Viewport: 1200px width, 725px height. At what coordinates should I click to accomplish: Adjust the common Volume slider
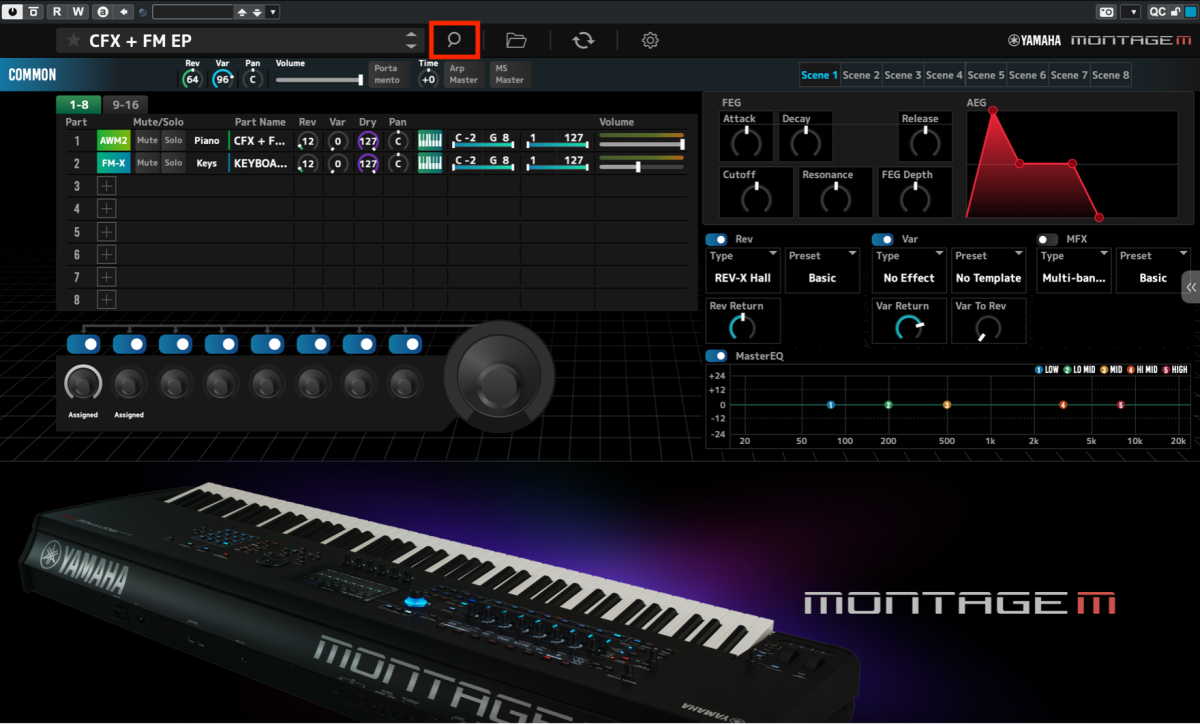pyautogui.click(x=320, y=80)
